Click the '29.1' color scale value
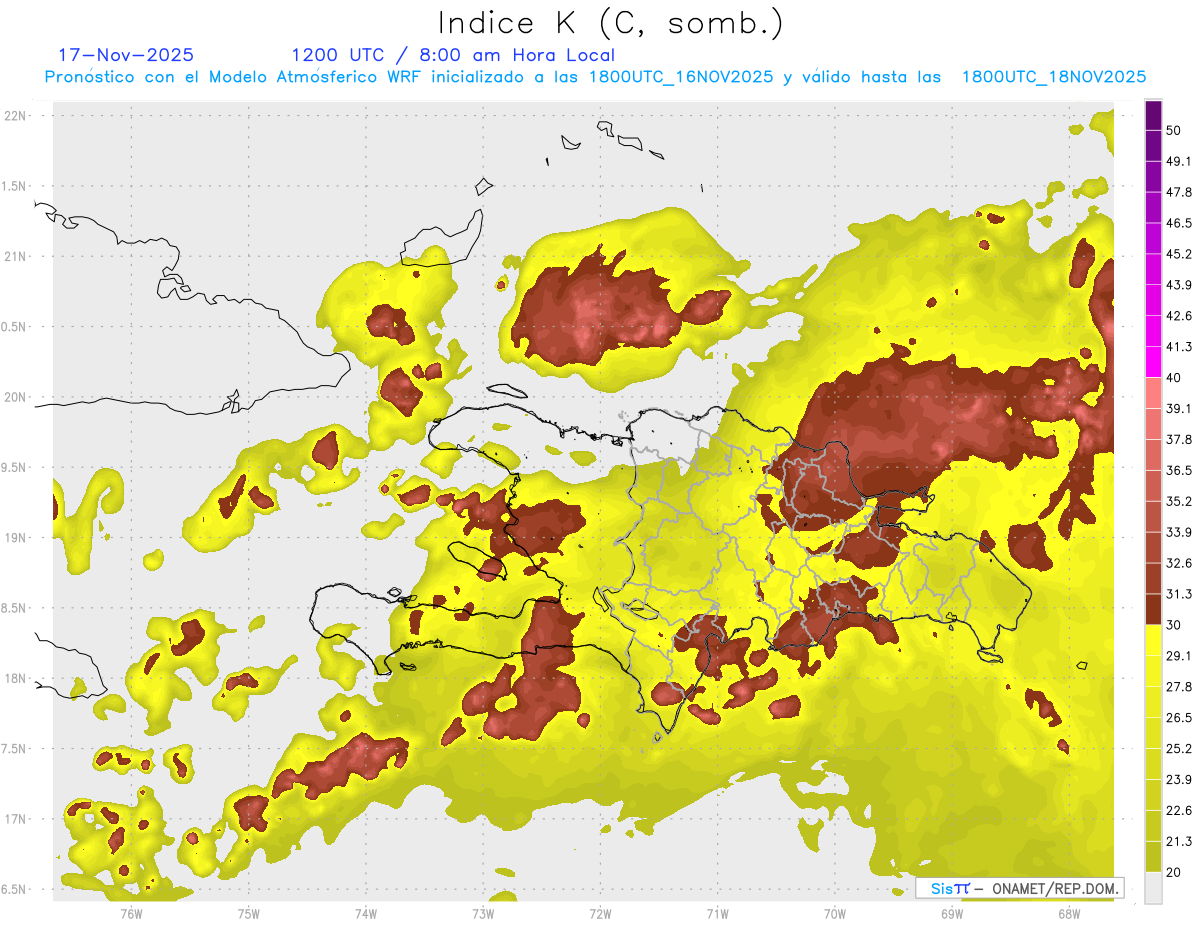Viewport: 1200px width, 927px height. [1179, 656]
